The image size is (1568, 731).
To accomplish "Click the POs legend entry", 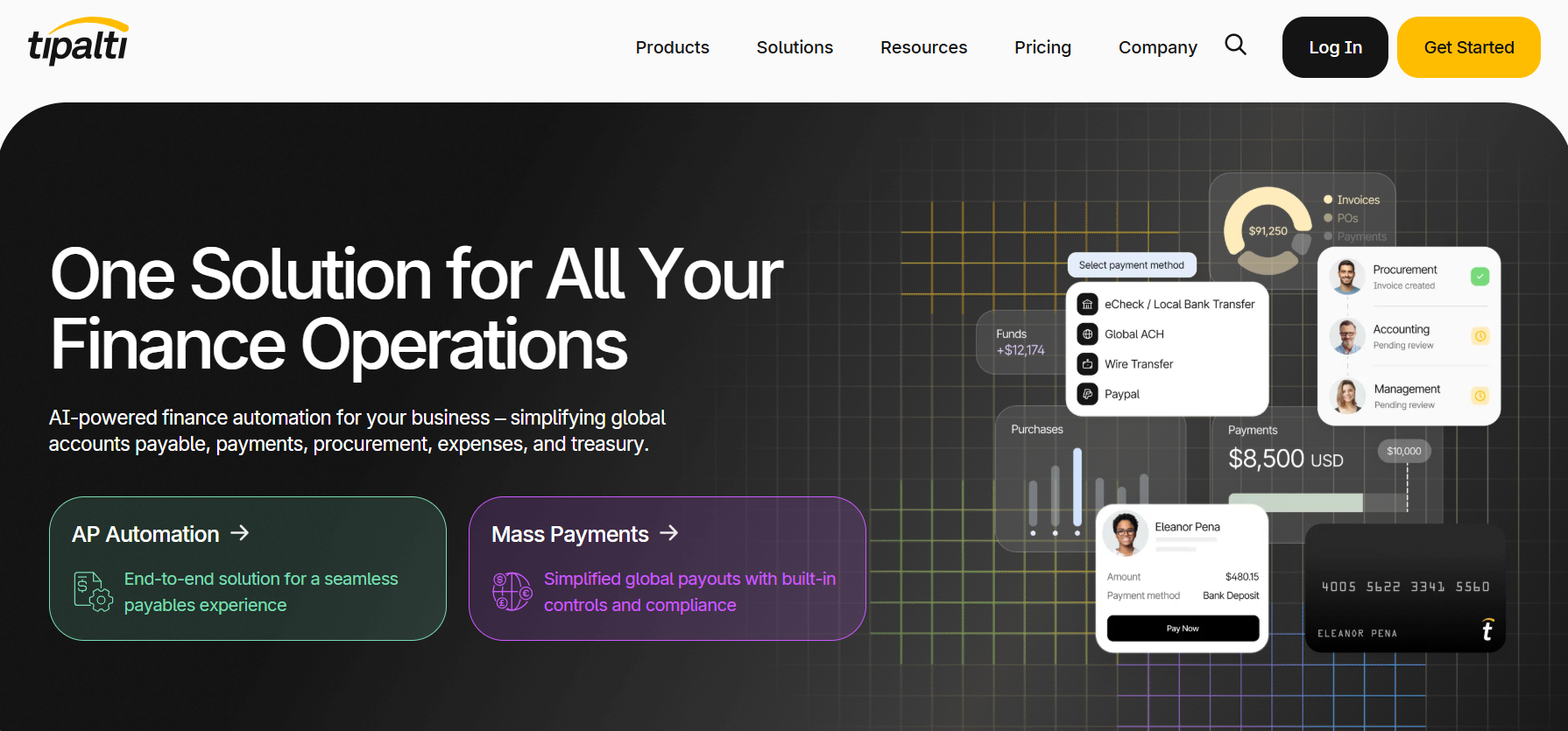I will pos(1341,218).
